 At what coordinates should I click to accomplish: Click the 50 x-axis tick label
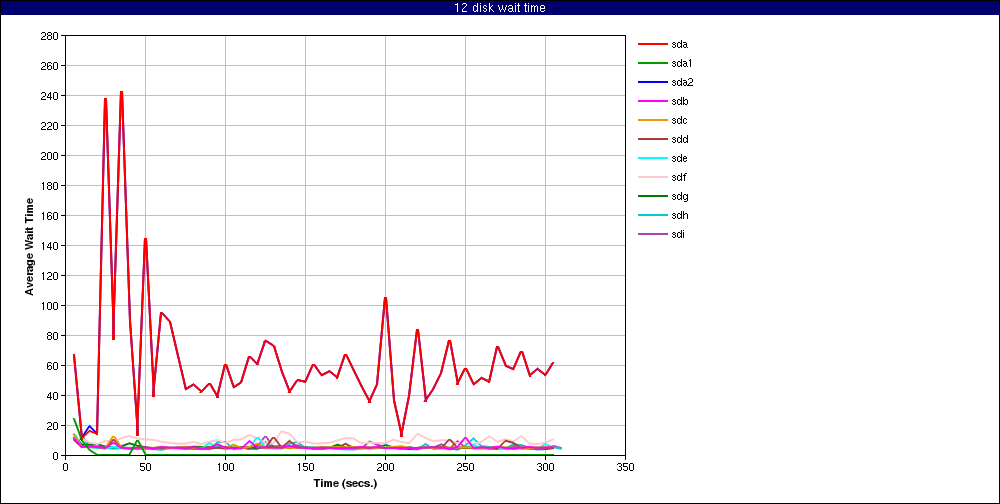145,466
